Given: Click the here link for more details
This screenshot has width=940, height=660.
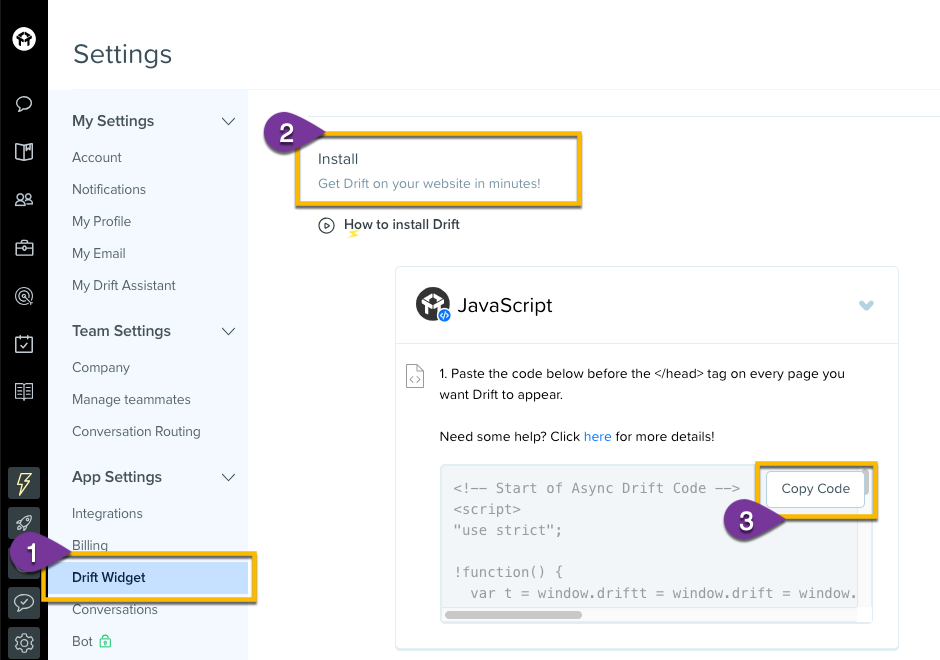Looking at the screenshot, I should [597, 436].
